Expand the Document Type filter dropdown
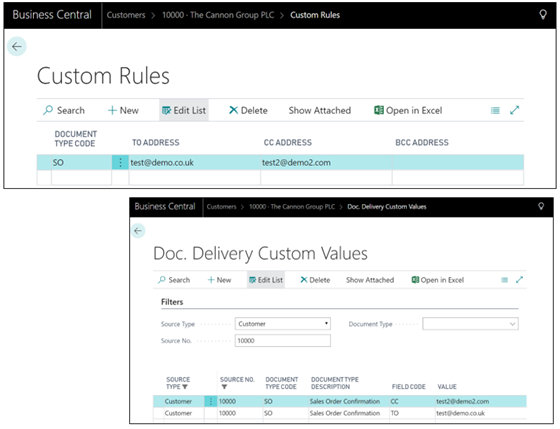 click(470, 324)
